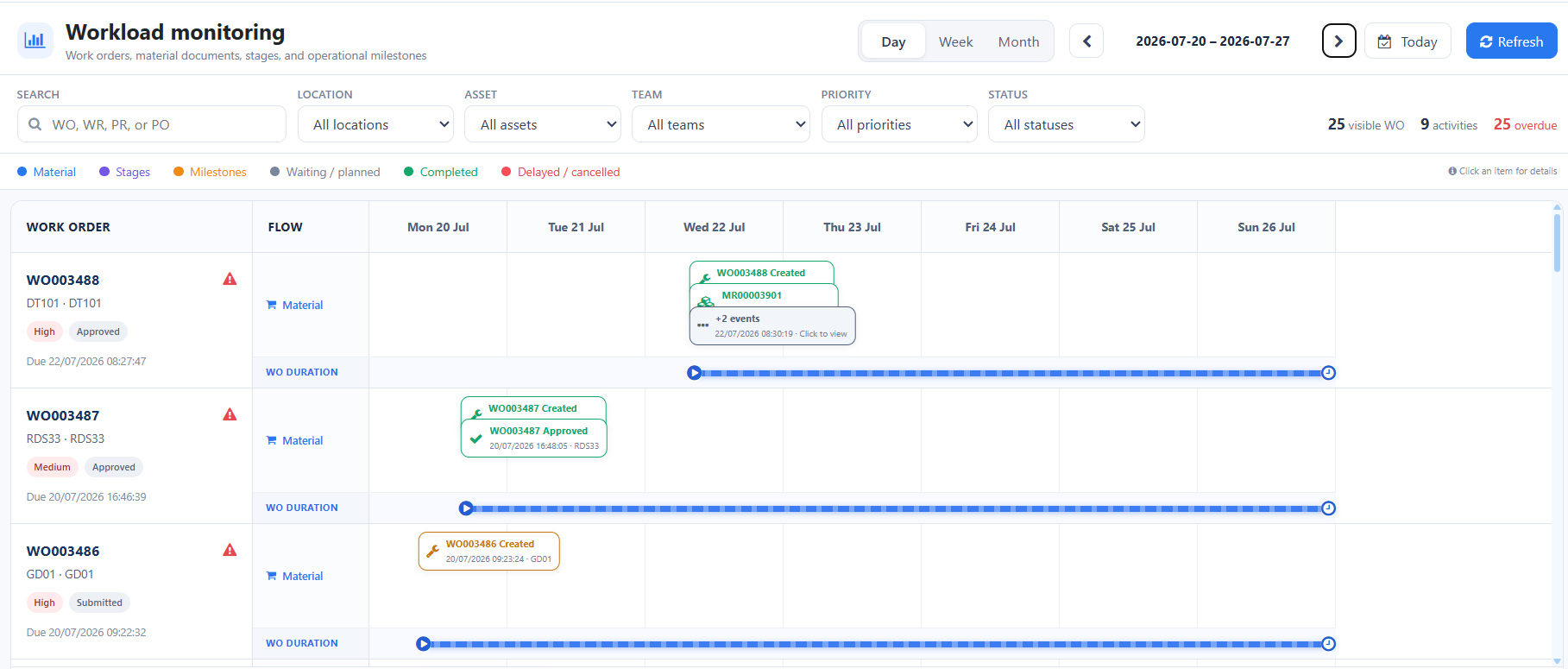Viewport: 1568px width, 669px height.
Task: Click the red overdue warning icon for WO003487
Action: coord(230,414)
